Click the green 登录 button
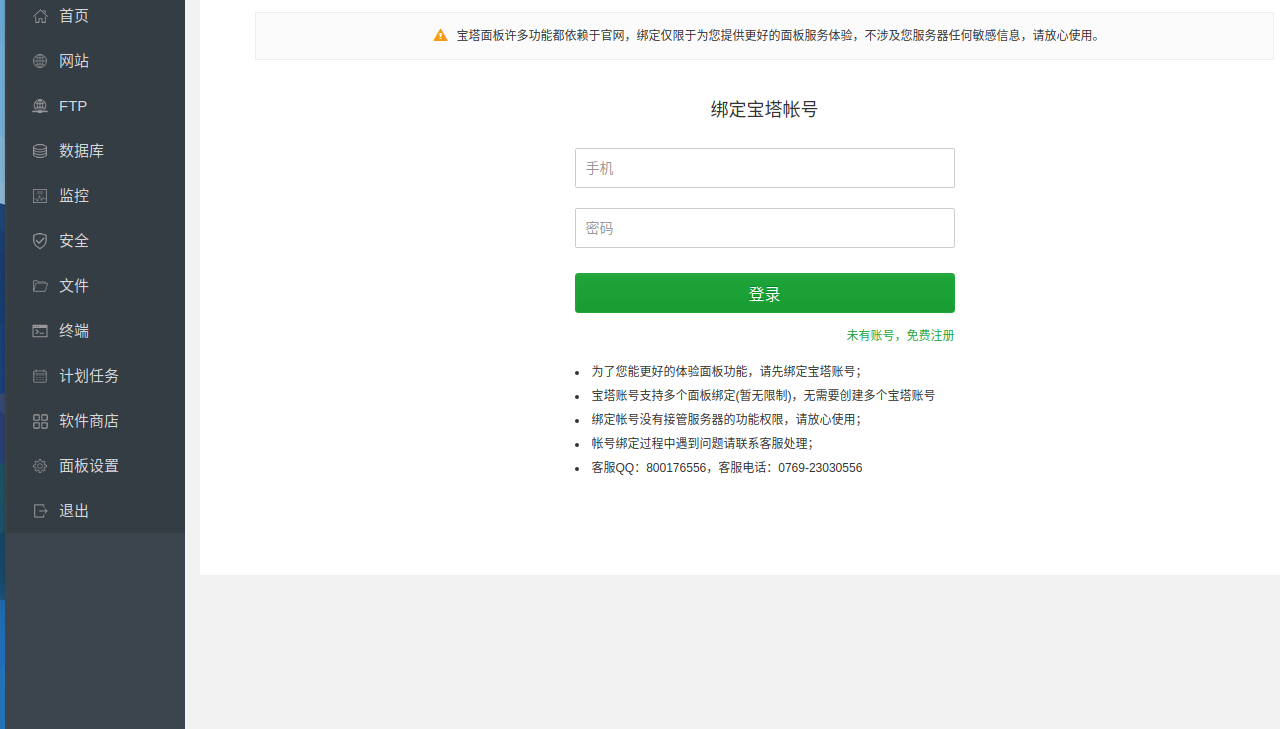Screen dimensions: 1280x729 click(765, 293)
